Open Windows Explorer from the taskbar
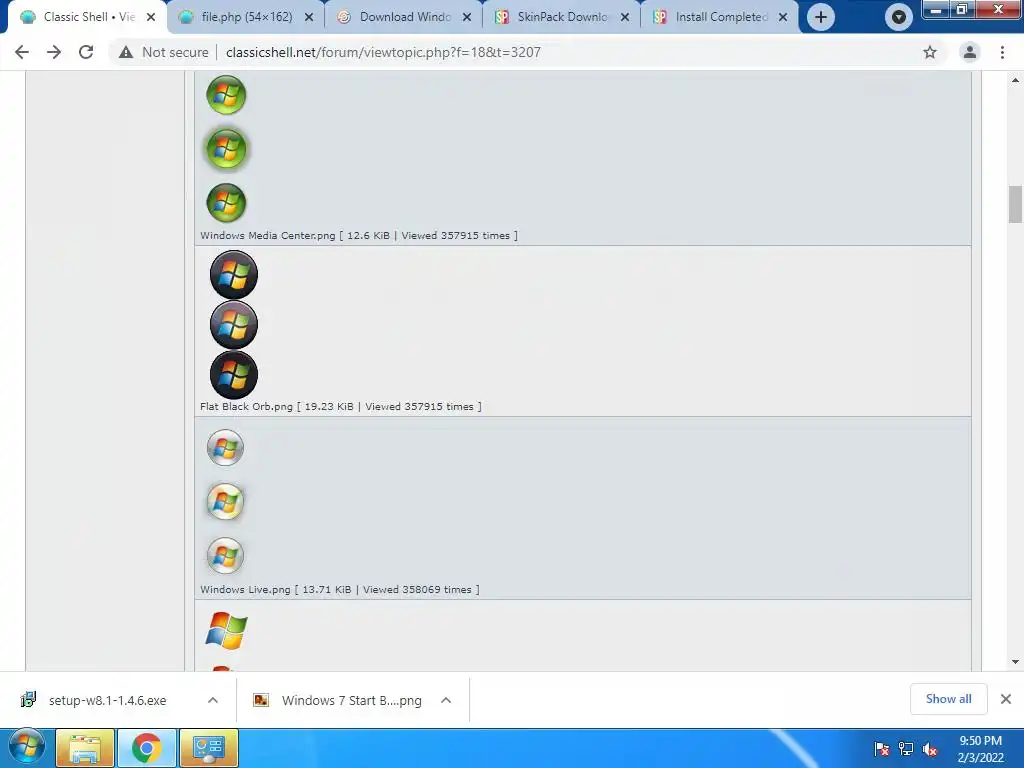This screenshot has height=768, width=1024. 86,748
